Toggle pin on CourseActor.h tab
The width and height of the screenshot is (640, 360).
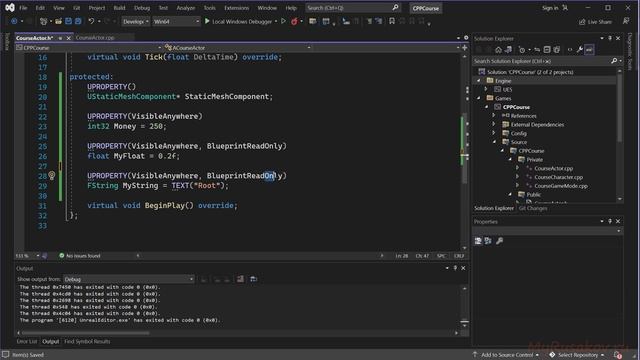[x=60, y=38]
